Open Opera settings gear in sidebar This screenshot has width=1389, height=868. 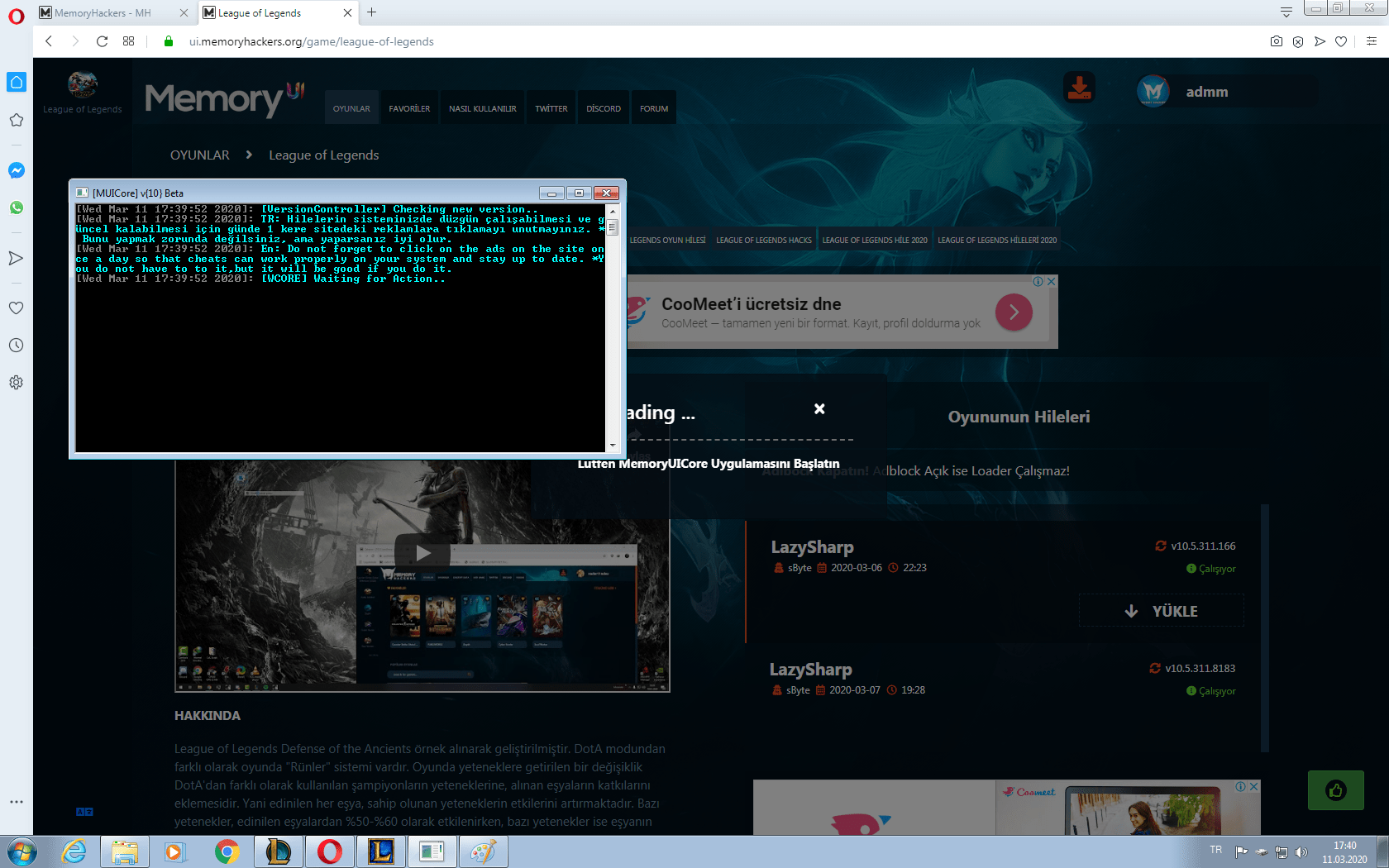(x=16, y=382)
